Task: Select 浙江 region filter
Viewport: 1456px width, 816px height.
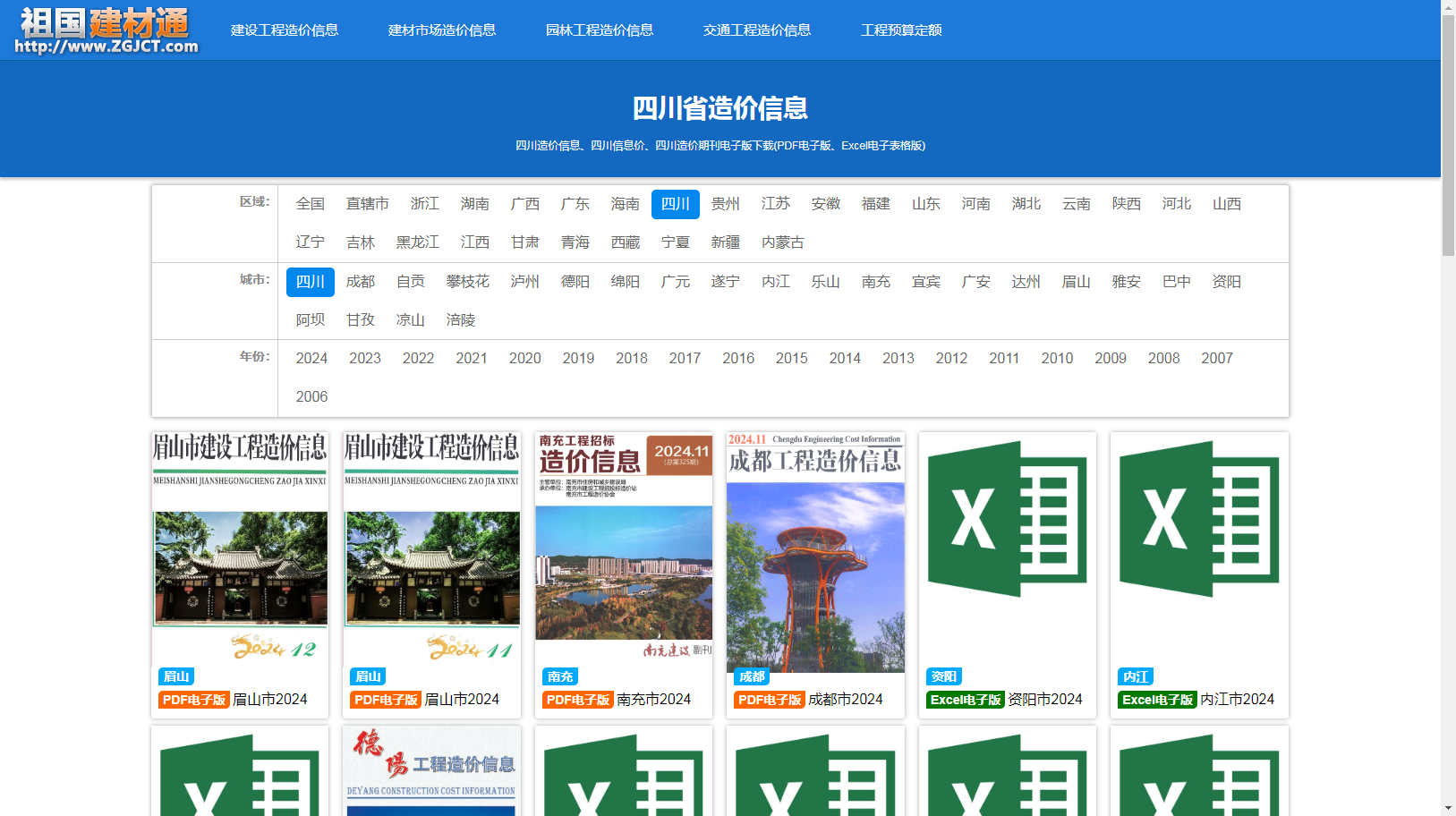Action: (425, 204)
